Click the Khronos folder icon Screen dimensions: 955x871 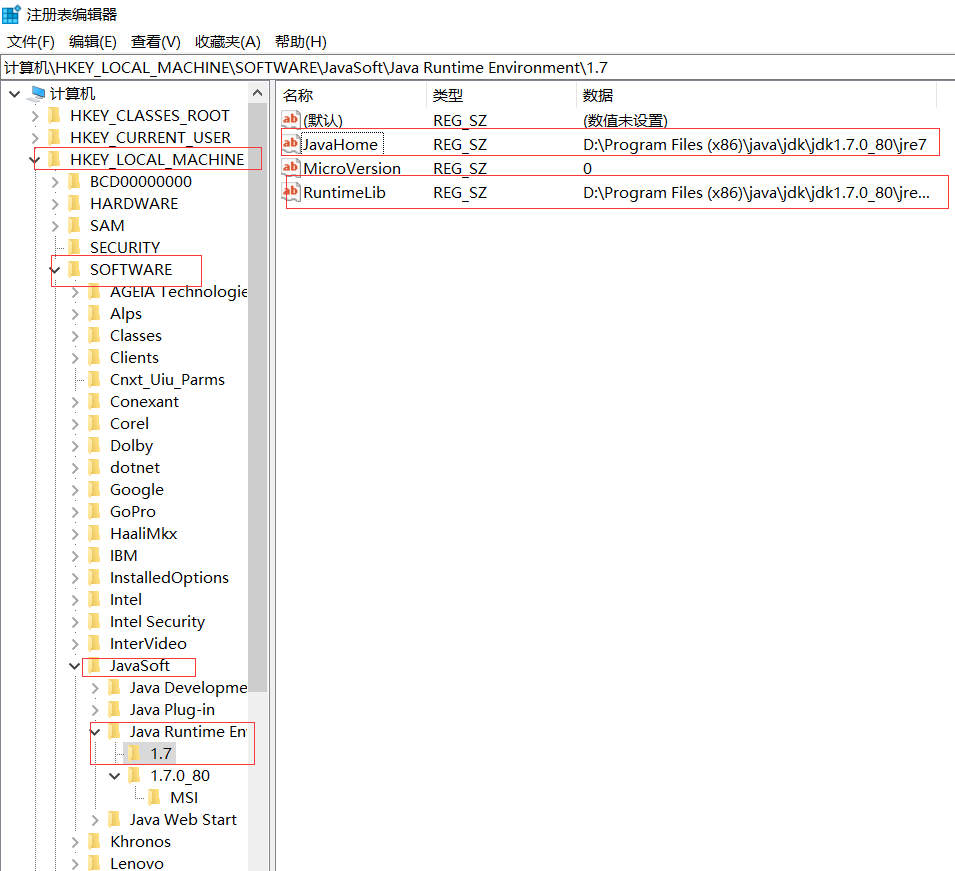click(94, 841)
